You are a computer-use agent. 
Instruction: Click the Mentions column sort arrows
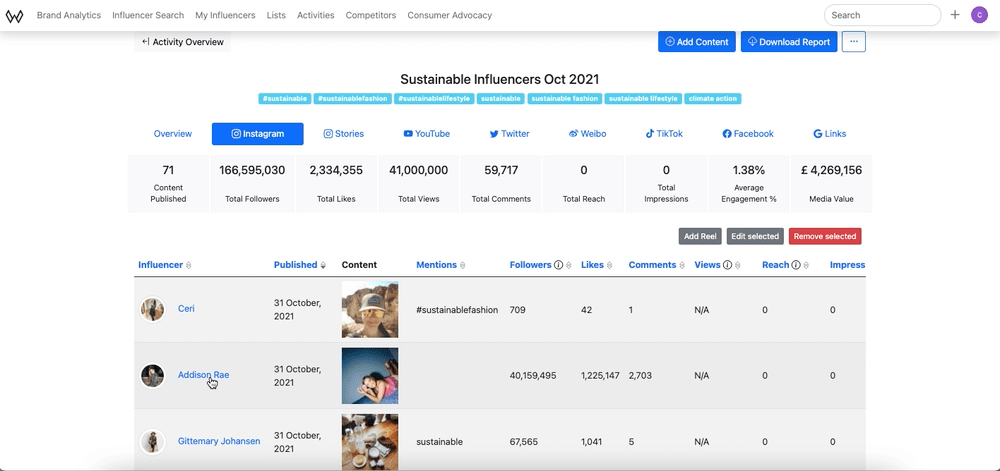[462, 265]
